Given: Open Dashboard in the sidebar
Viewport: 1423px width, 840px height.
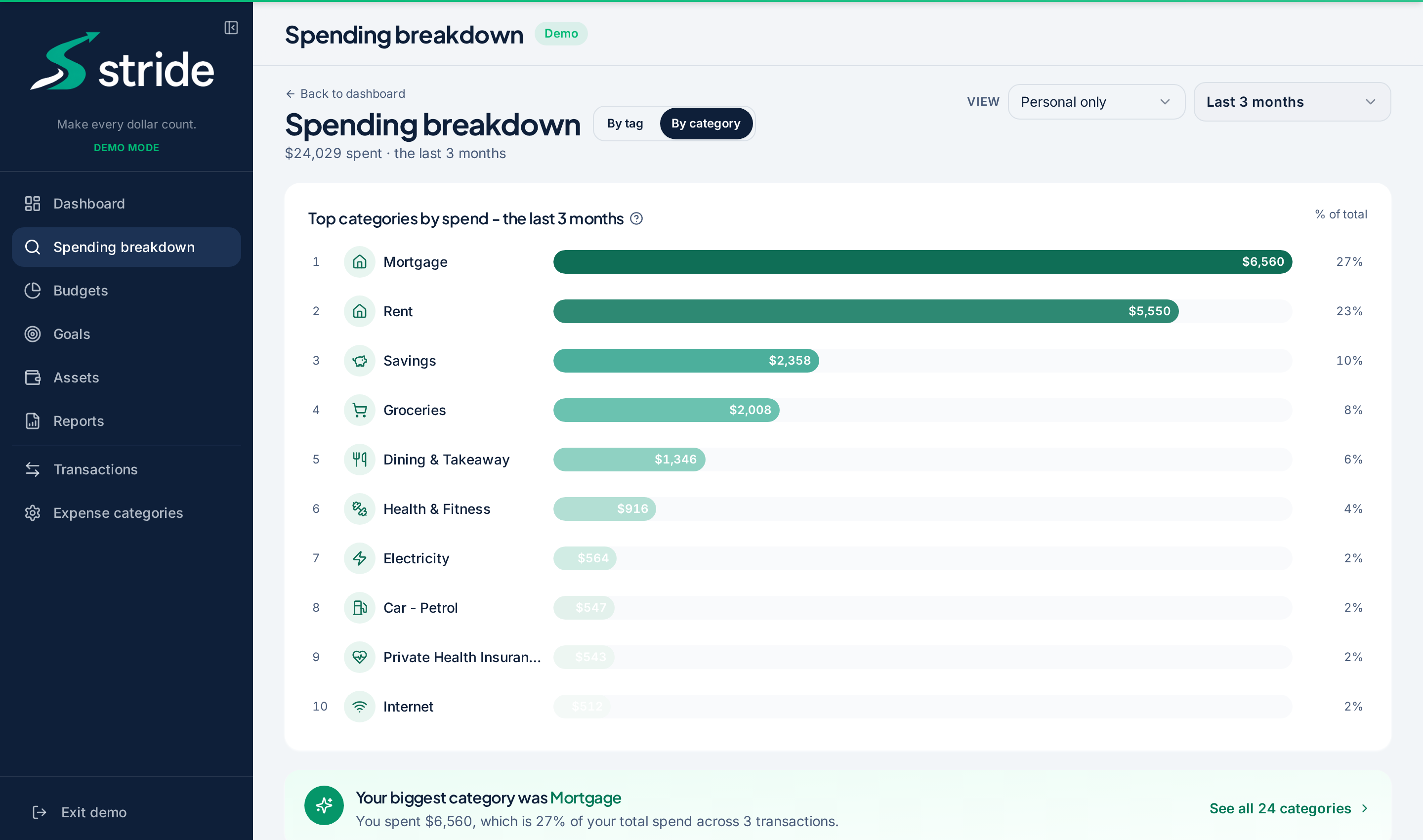Looking at the screenshot, I should click(126, 204).
